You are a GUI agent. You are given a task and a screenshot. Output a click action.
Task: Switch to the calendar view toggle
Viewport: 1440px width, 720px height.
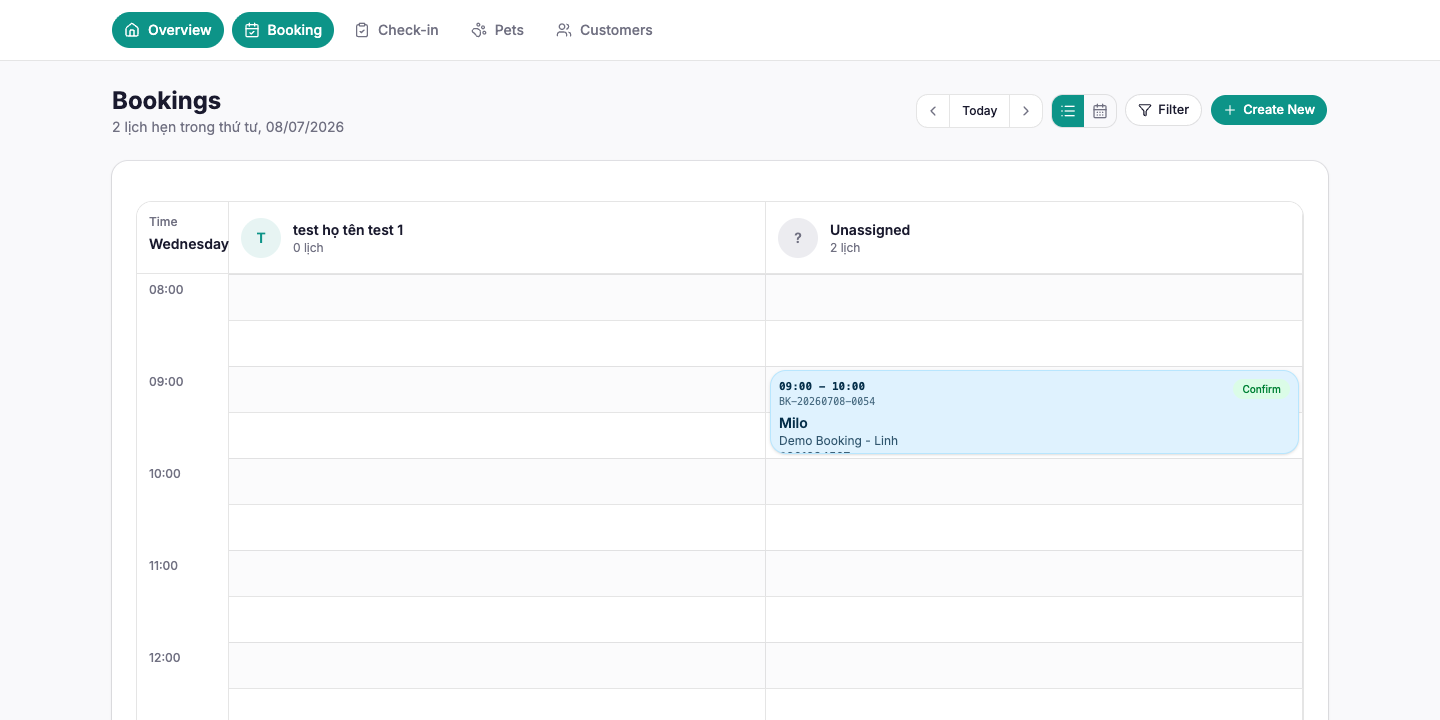point(1100,111)
